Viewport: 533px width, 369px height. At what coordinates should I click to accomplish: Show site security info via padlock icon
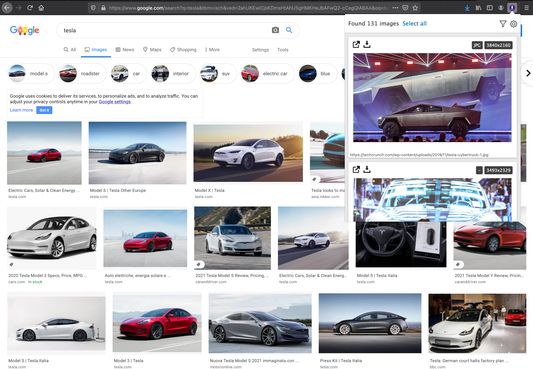point(103,7)
